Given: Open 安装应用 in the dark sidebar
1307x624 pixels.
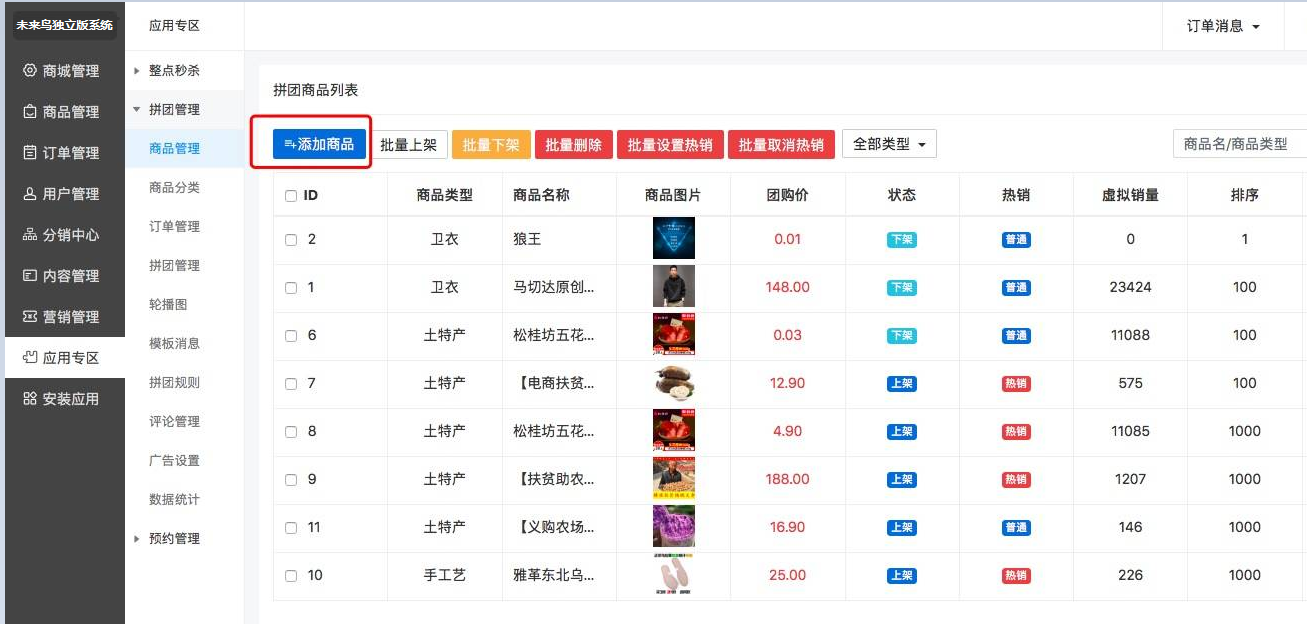Looking at the screenshot, I should [x=62, y=399].
